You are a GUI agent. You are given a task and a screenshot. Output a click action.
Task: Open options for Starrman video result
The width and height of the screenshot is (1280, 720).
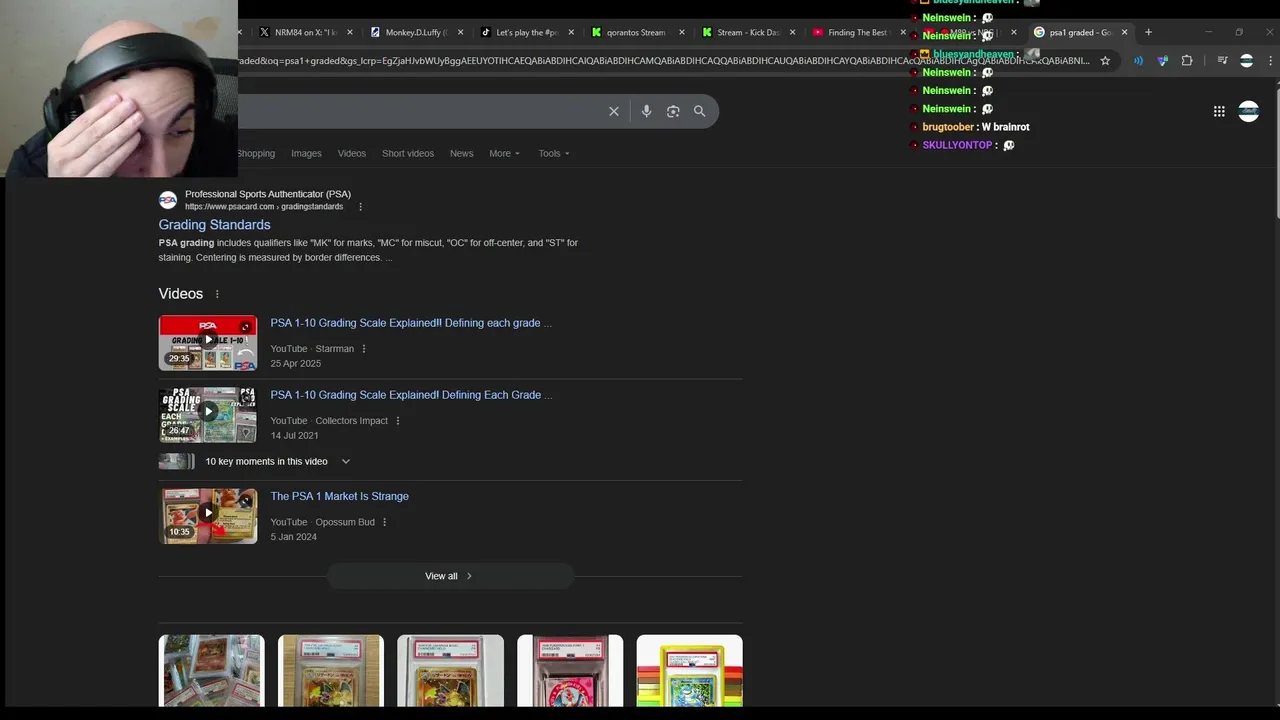[x=364, y=349]
